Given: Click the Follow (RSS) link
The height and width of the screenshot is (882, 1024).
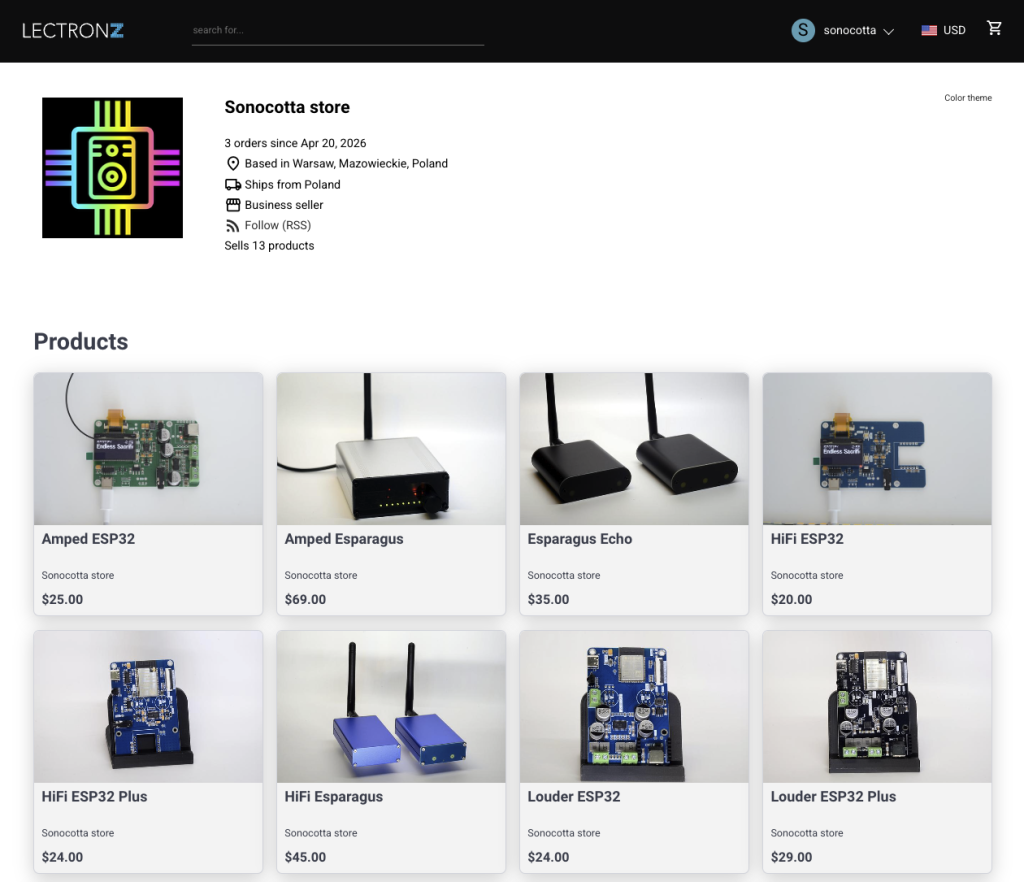Looking at the screenshot, I should [x=277, y=226].
